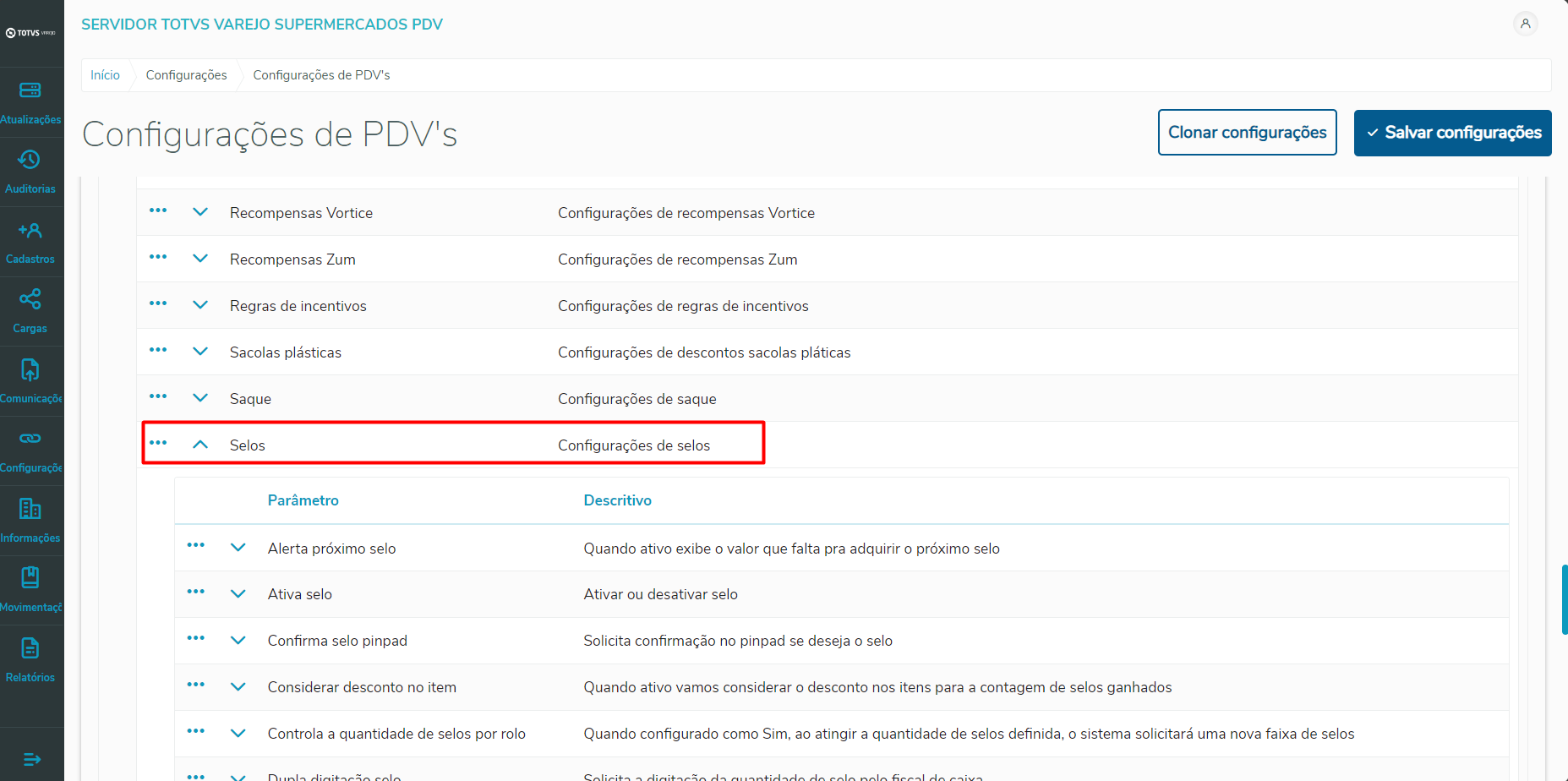1568x781 pixels.
Task: Open Informações building icon in sidebar
Action: click(30, 508)
